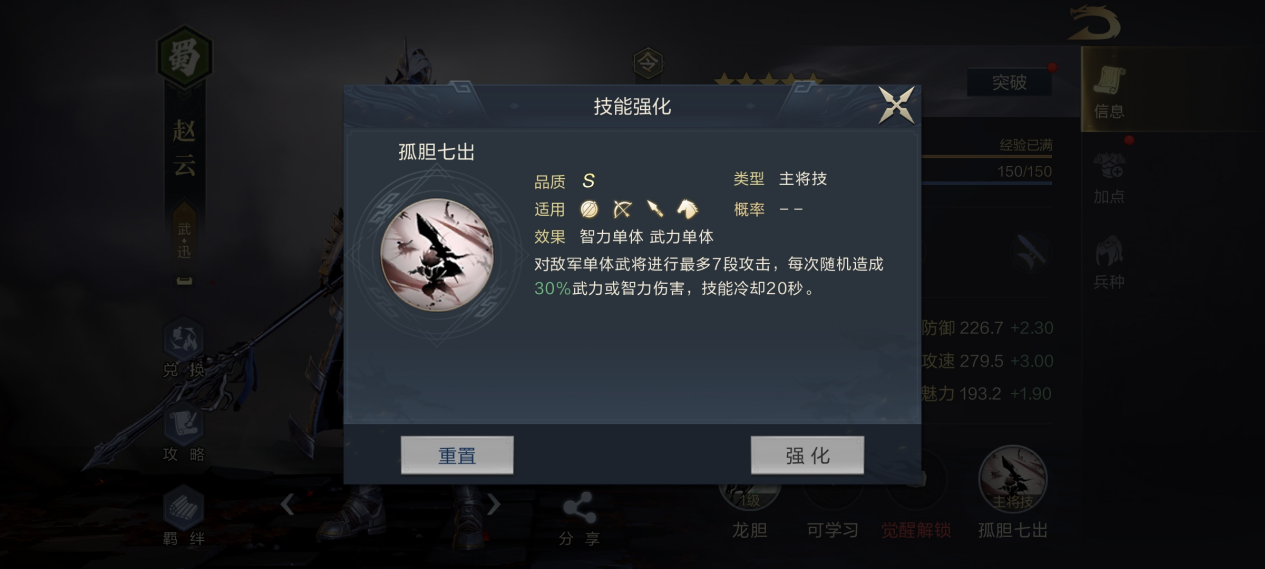1265x569 pixels.
Task: Tap the 分享 share icon
Action: coord(579,519)
